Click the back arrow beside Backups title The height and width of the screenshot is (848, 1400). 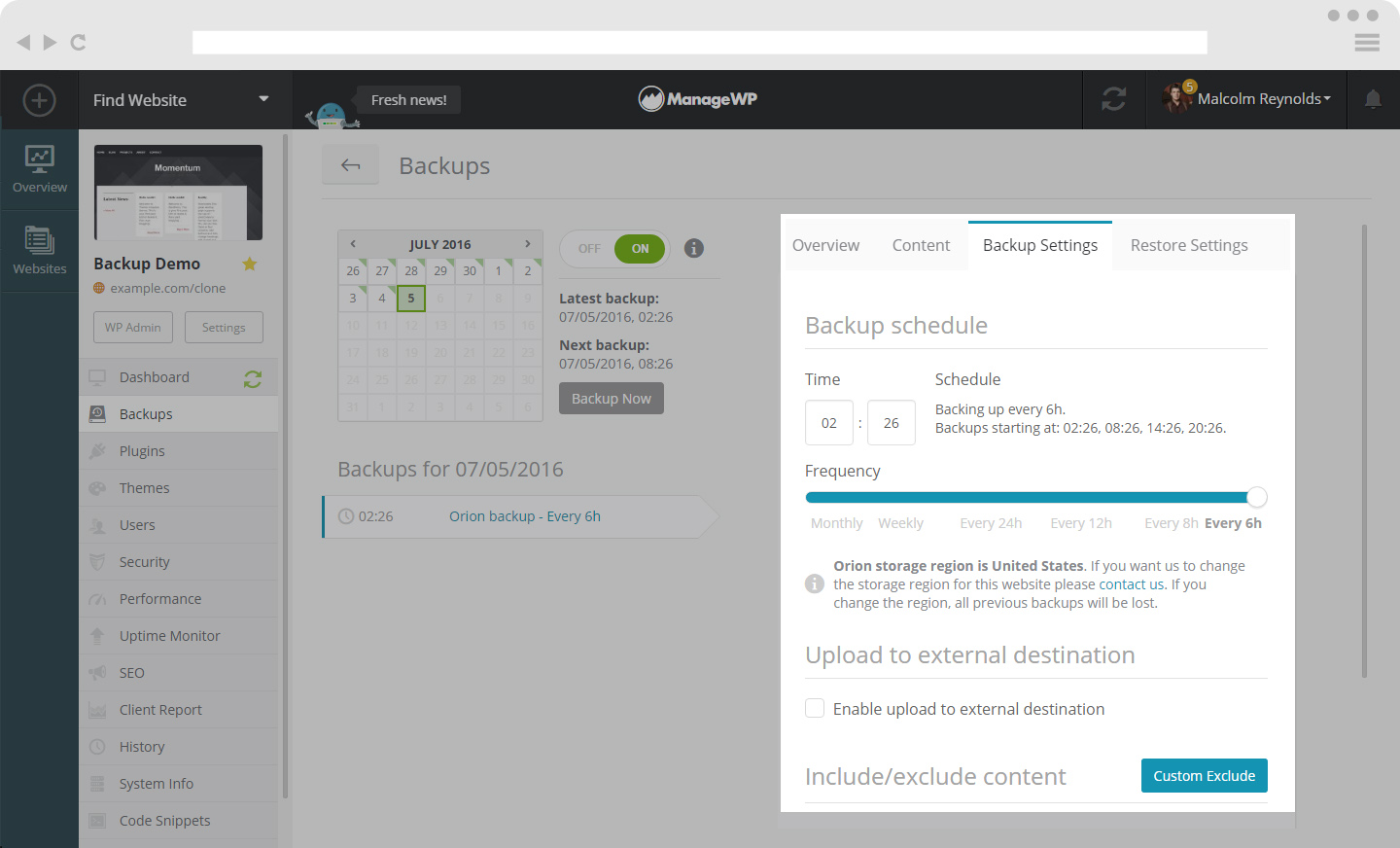pyautogui.click(x=351, y=165)
